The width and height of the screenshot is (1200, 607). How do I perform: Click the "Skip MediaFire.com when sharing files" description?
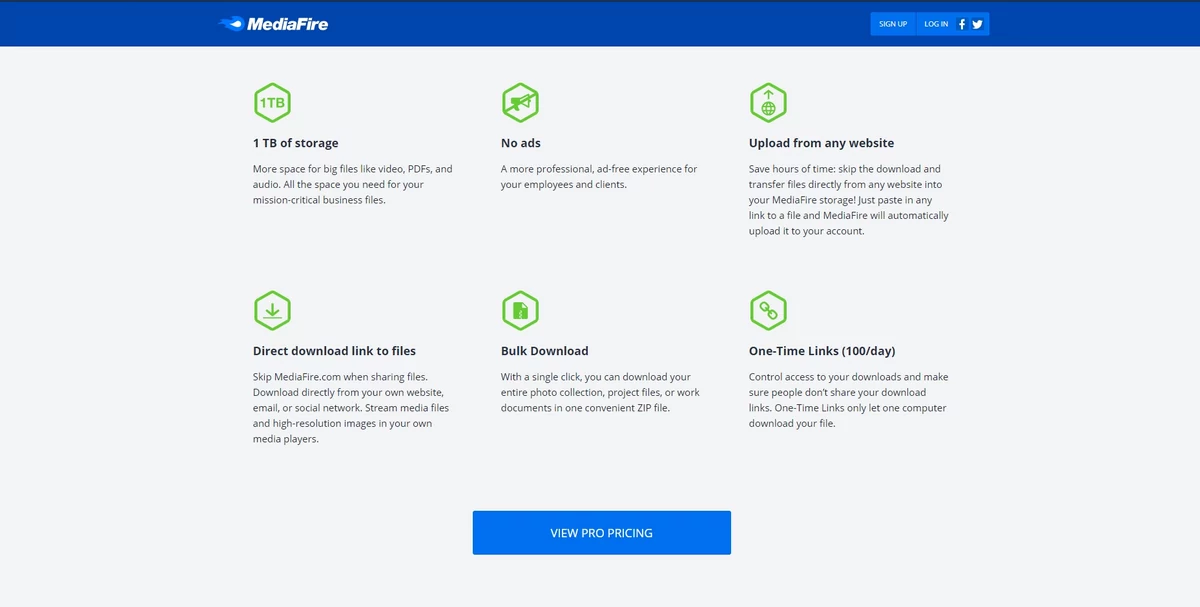point(351,408)
